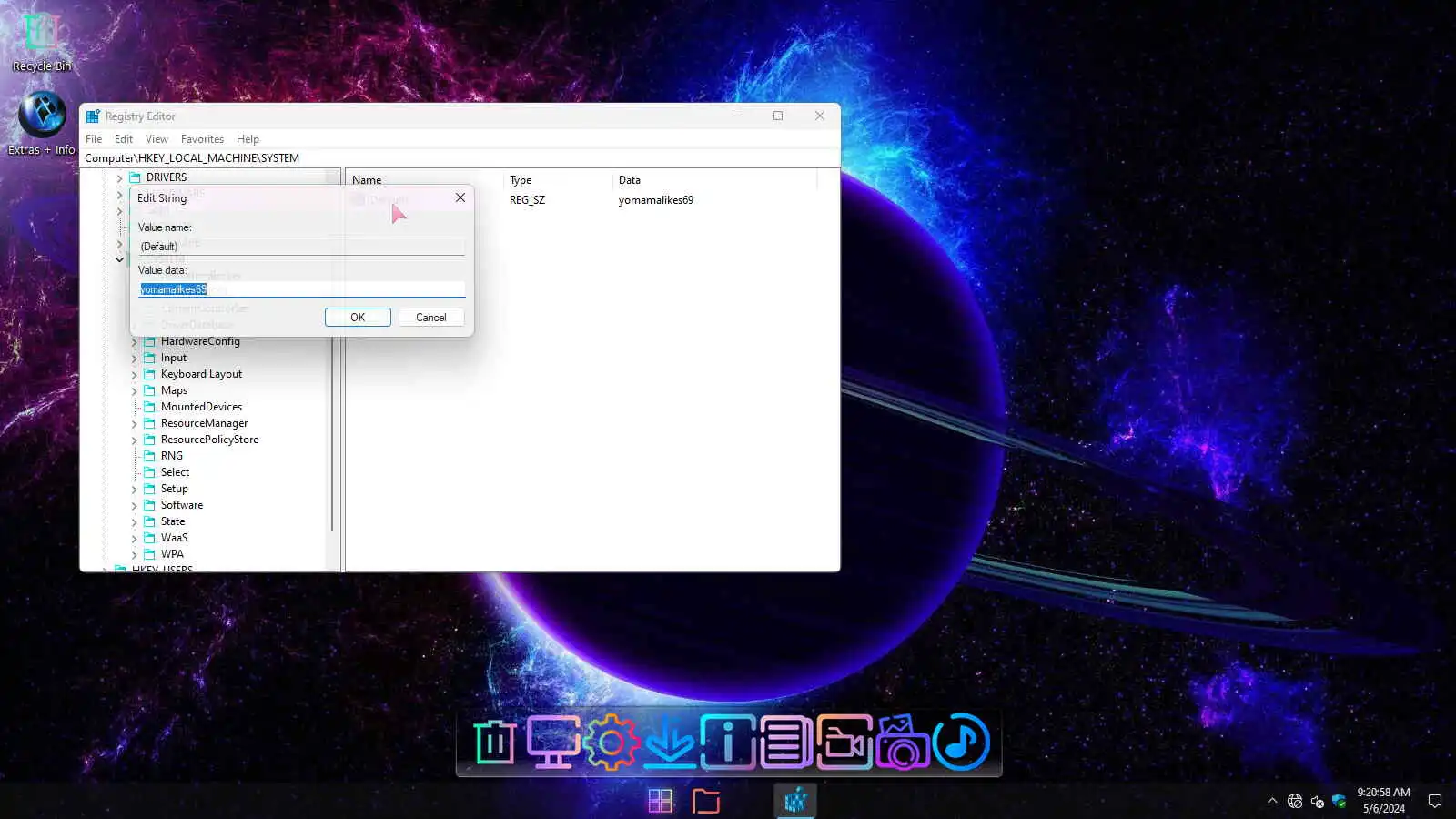Open the Help menu
1456x819 pixels.
click(248, 139)
